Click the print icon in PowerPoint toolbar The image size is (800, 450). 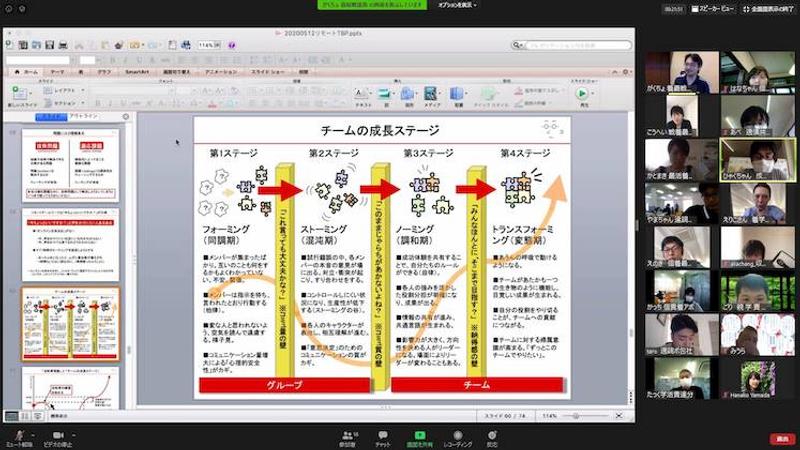click(63, 45)
